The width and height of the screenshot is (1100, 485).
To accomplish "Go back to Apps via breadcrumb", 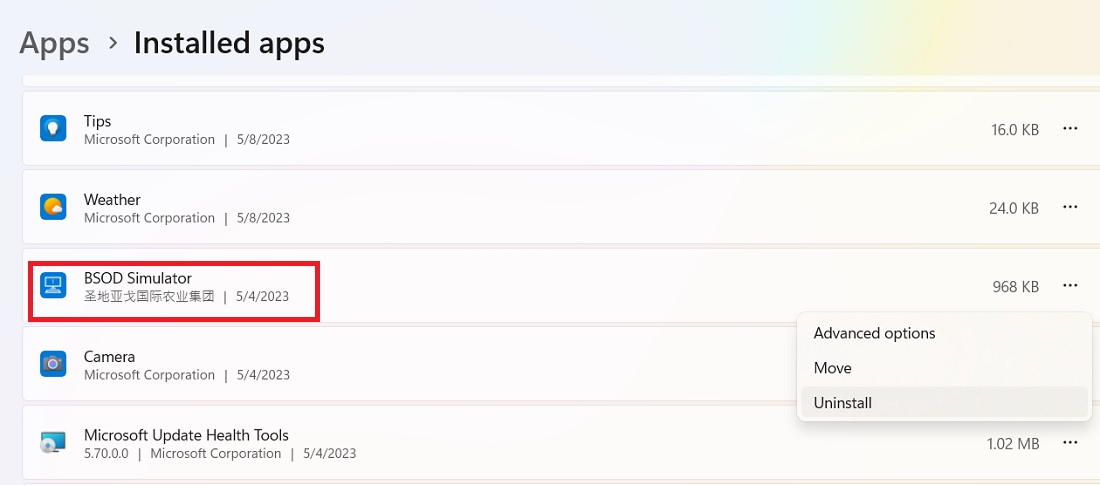I will point(55,43).
